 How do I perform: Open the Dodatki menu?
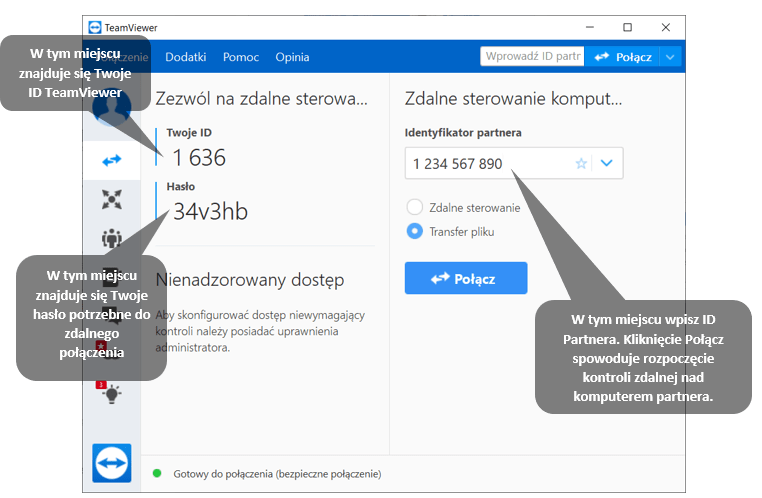[x=186, y=57]
